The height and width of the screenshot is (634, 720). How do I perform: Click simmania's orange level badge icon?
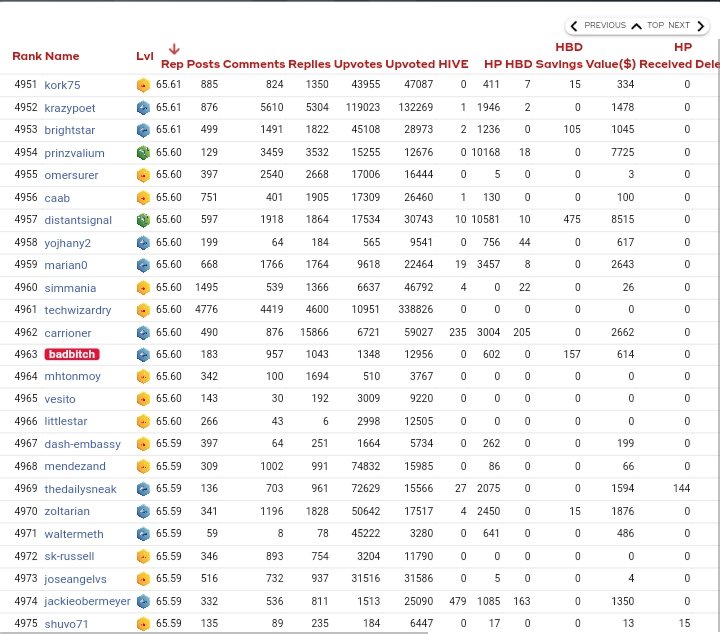143,288
